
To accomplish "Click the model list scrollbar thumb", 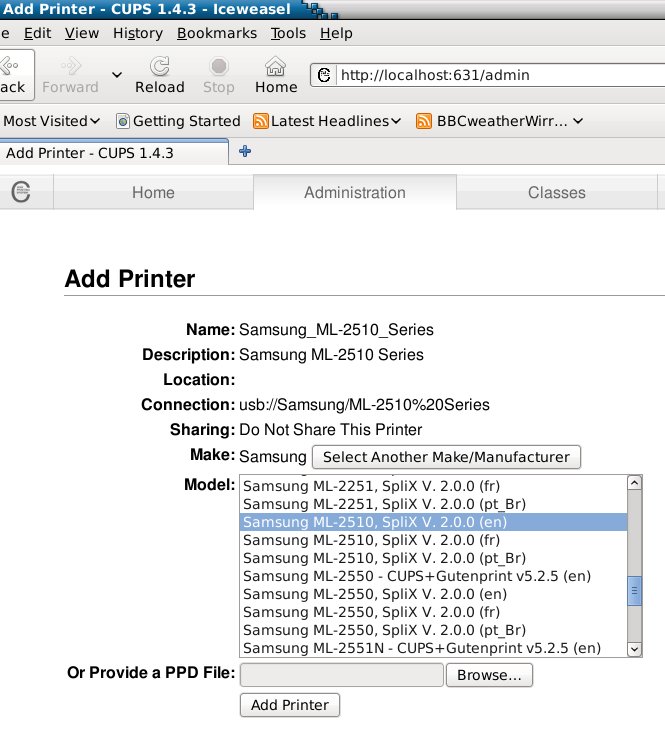I will click(x=634, y=591).
